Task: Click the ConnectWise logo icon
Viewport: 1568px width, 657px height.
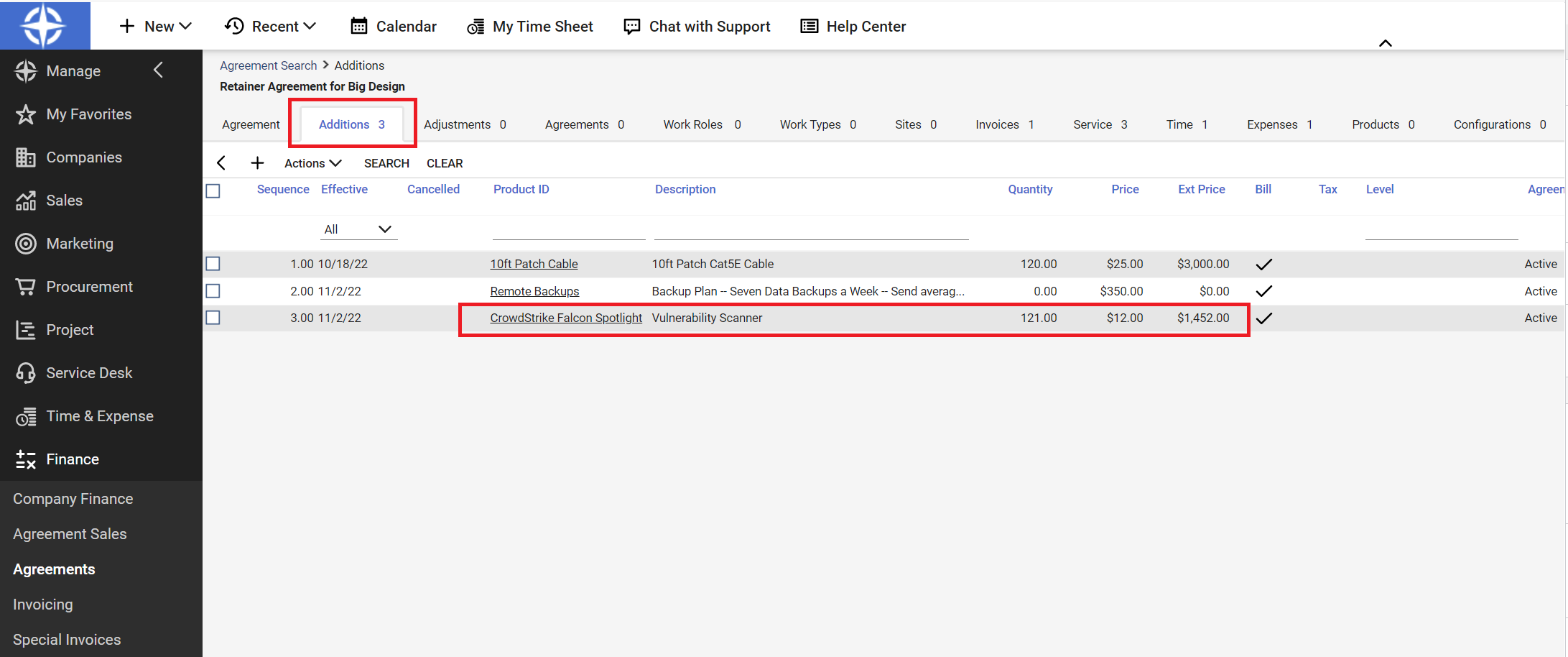Action: [x=44, y=25]
